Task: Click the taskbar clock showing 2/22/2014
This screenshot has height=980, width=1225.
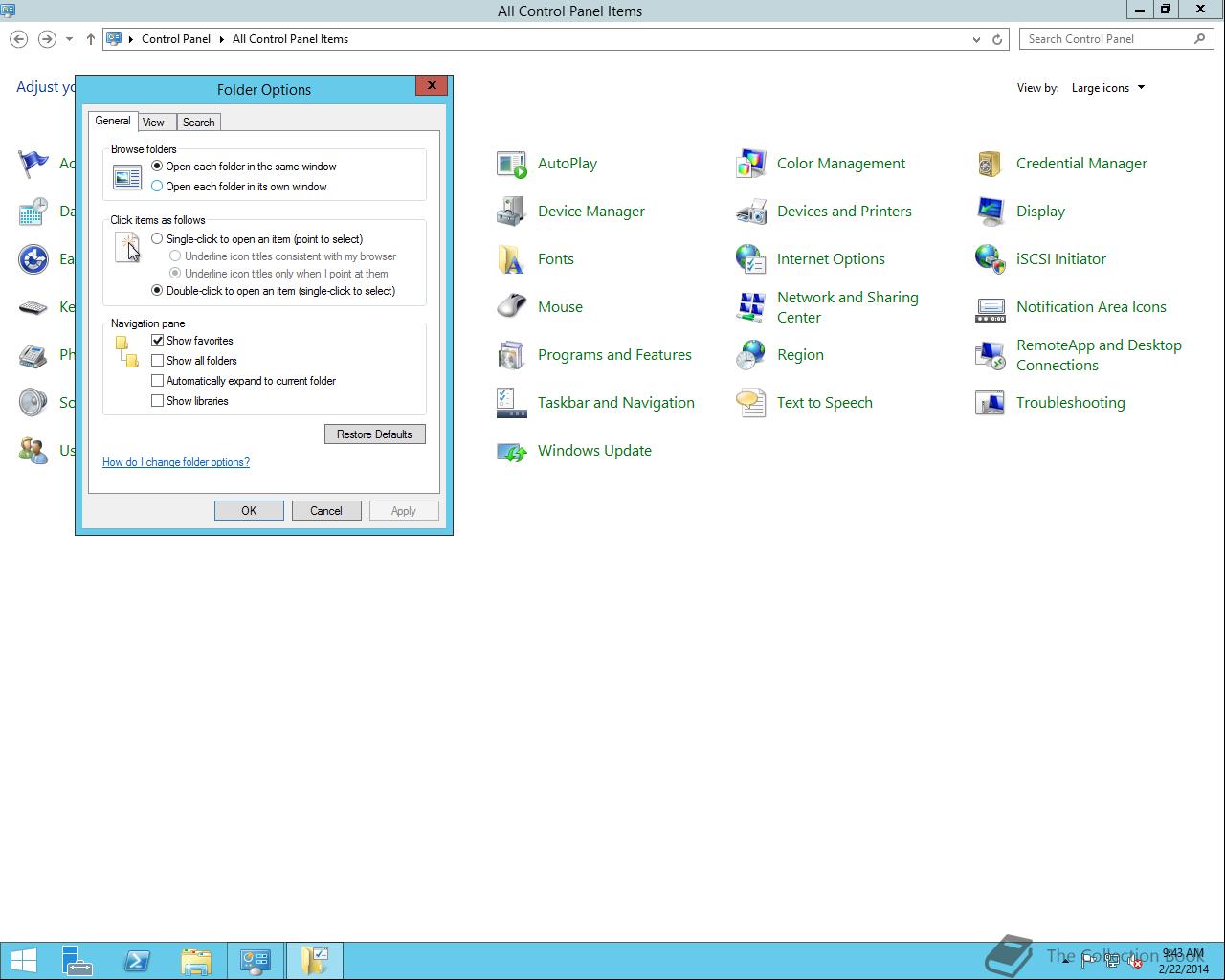Action: click(1183, 961)
